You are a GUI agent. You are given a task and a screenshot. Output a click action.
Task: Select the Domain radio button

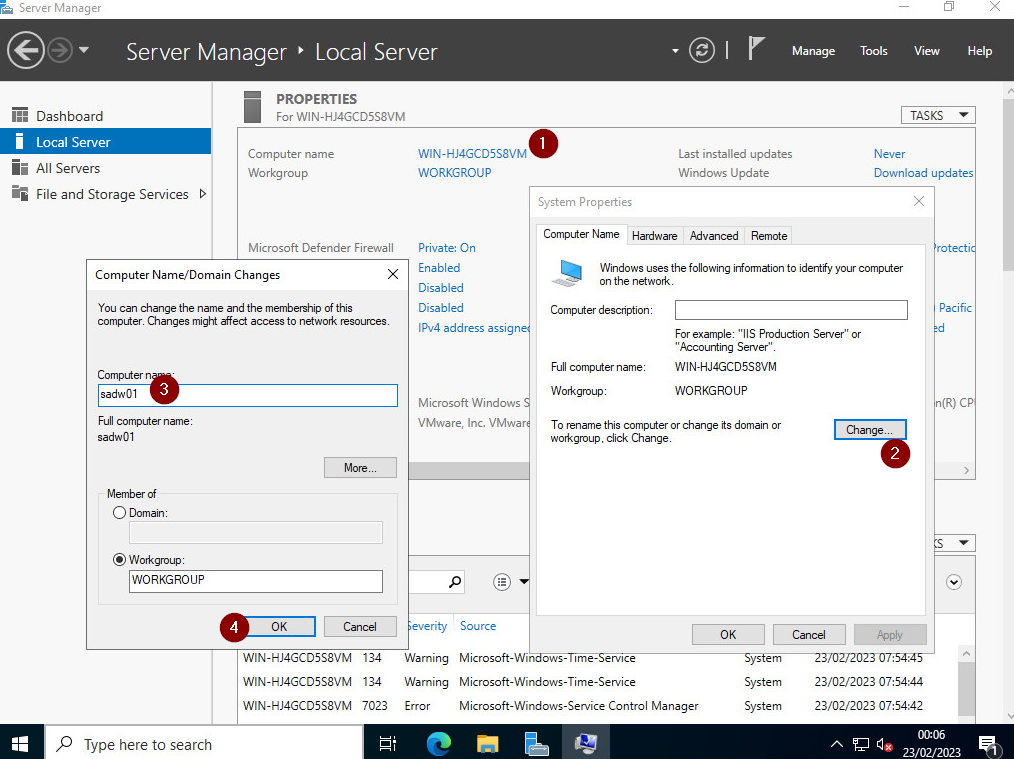click(120, 513)
